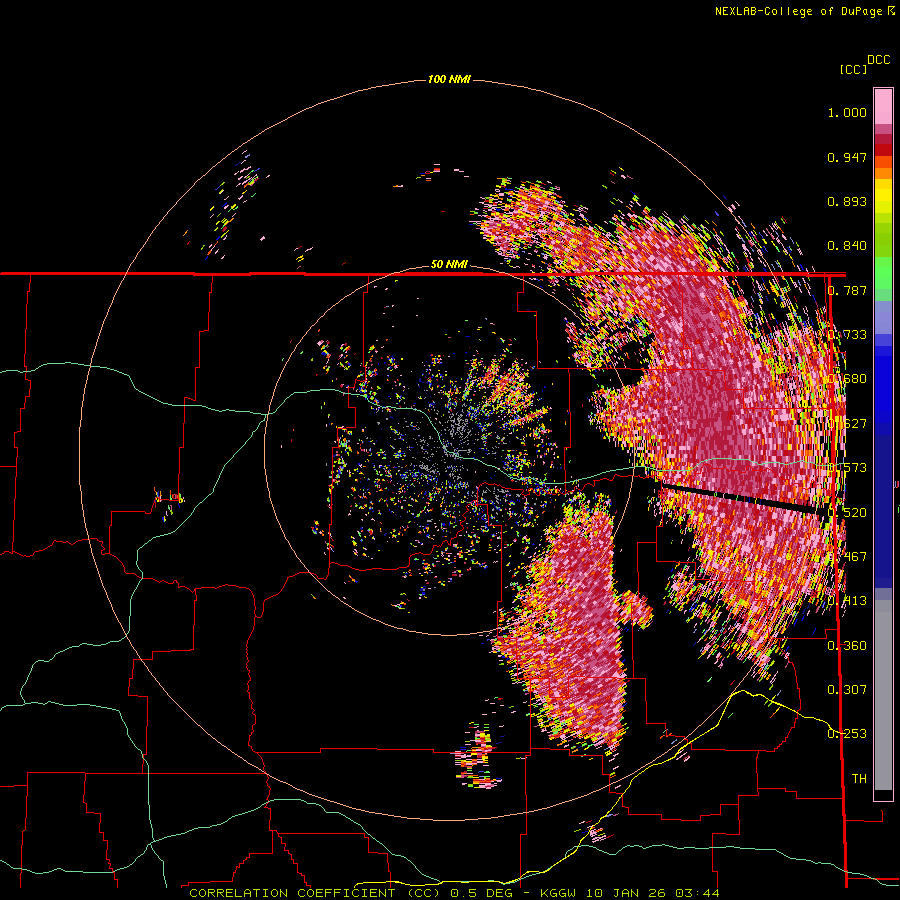
Task: Click the 0.360 legend value
Action: coord(847,645)
